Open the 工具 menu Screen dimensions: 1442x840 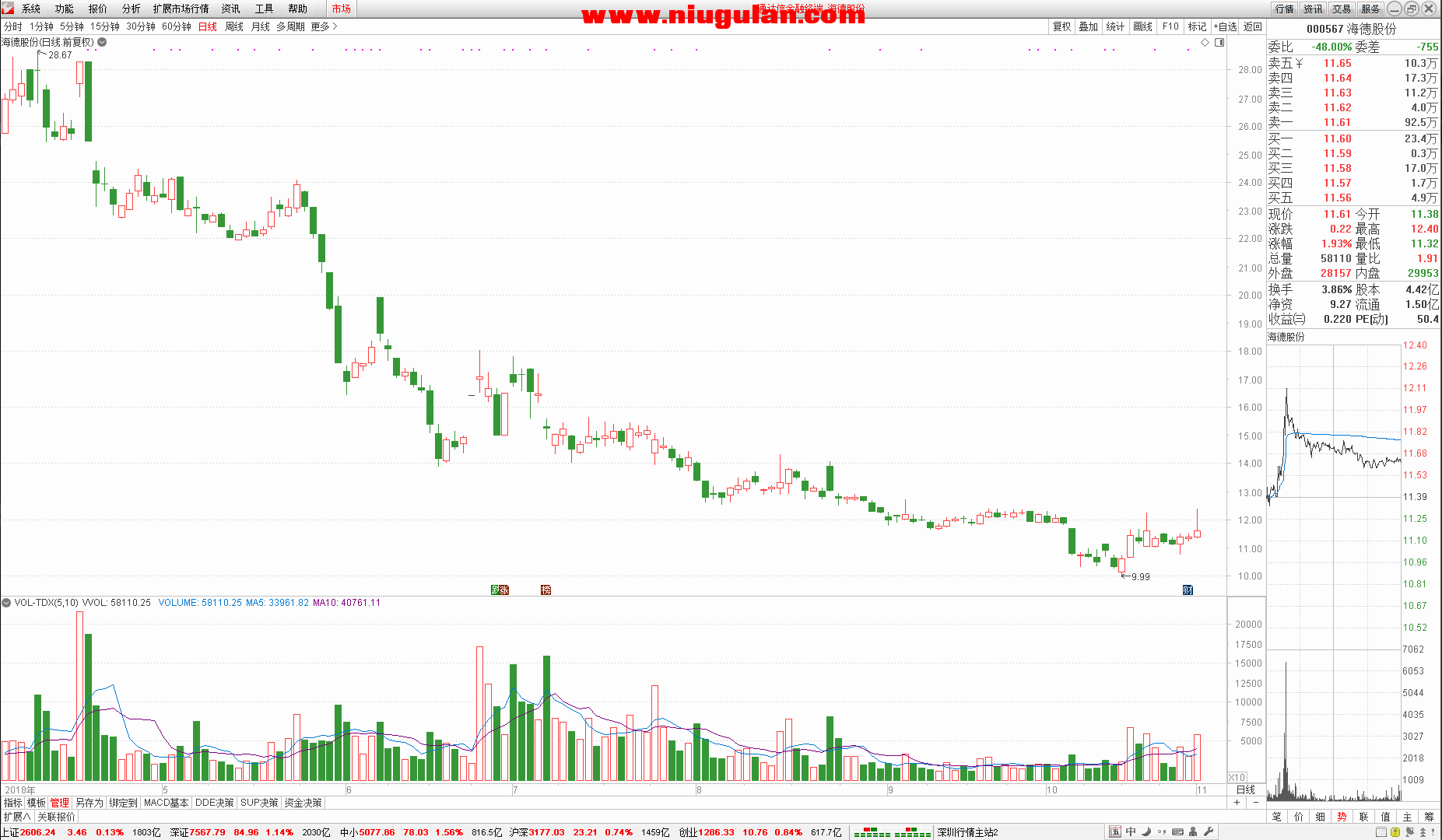tap(265, 9)
